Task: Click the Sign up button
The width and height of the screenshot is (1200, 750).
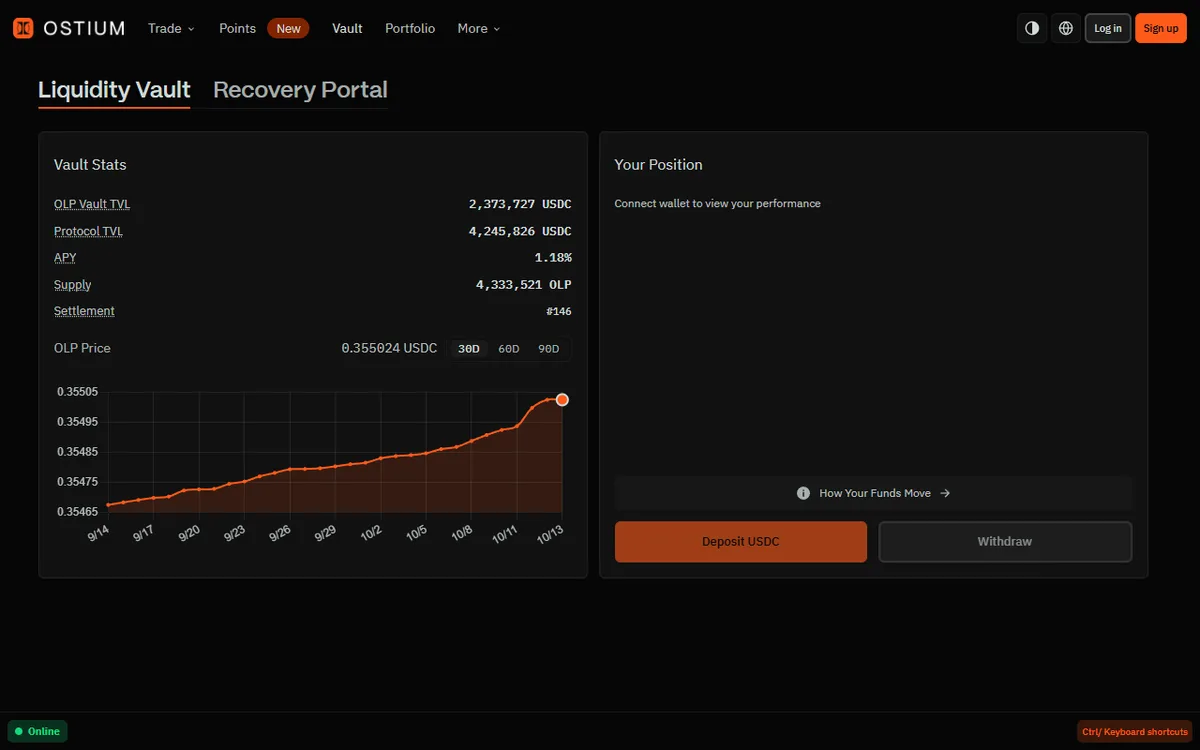Action: click(x=1161, y=28)
